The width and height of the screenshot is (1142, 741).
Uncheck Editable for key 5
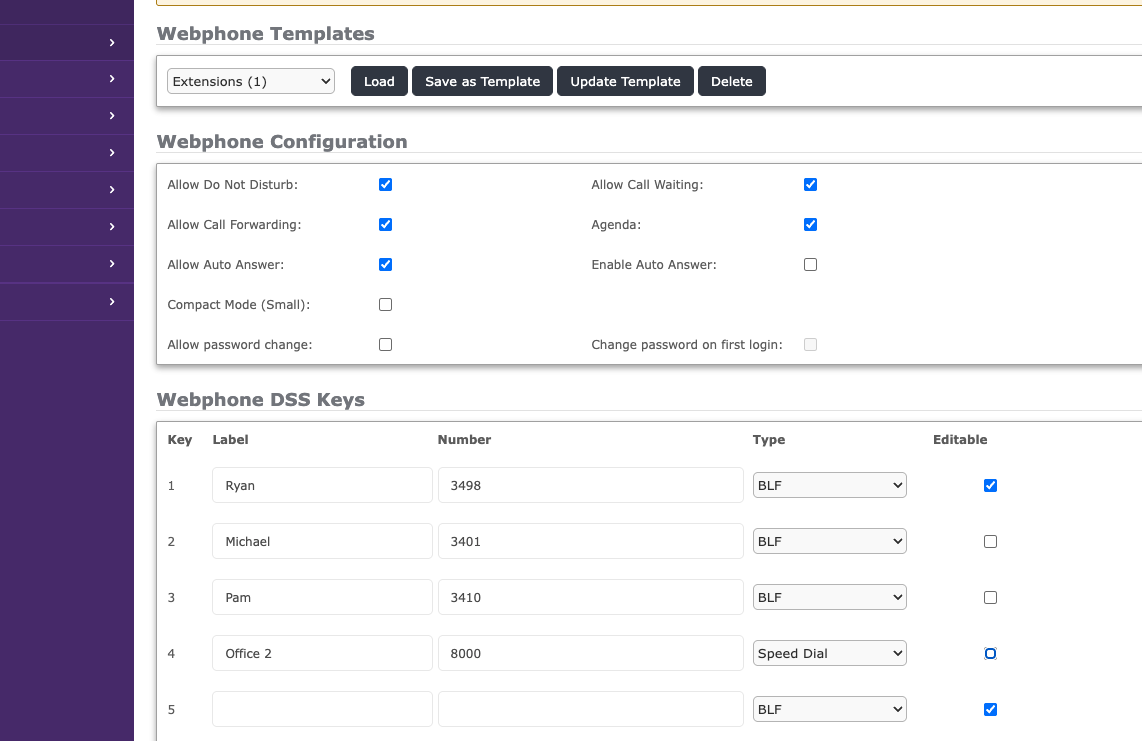tap(990, 710)
